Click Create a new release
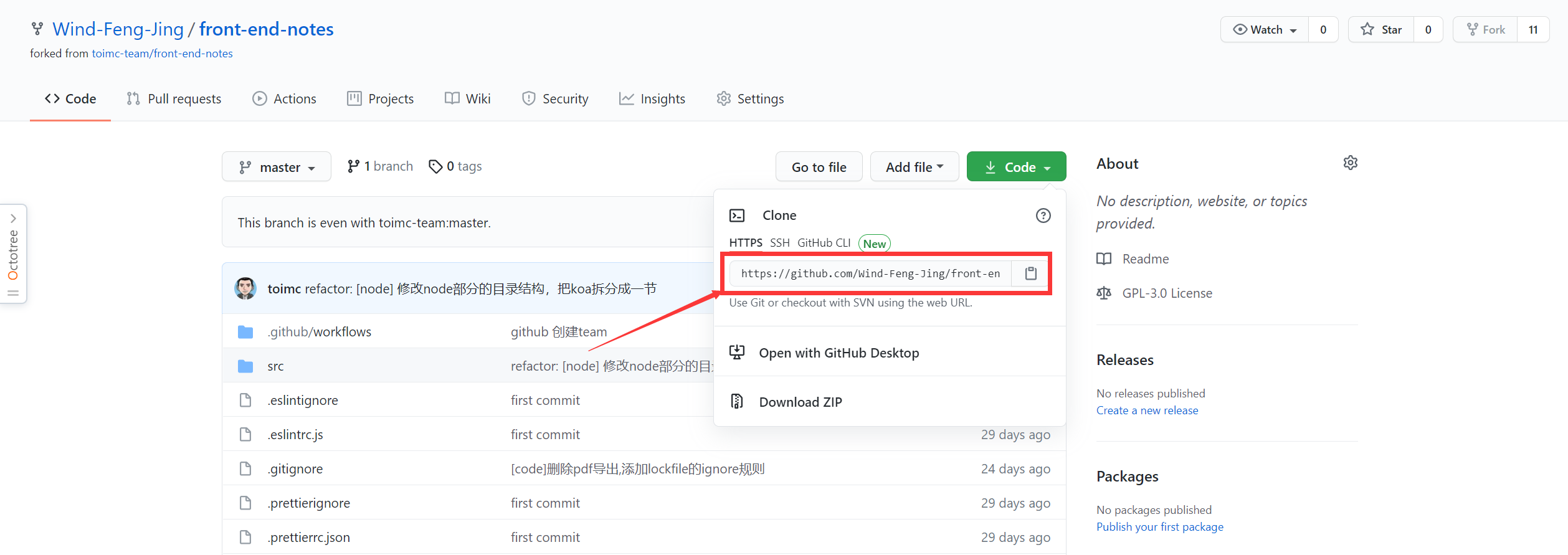Viewport: 1568px width, 555px height. coord(1147,410)
